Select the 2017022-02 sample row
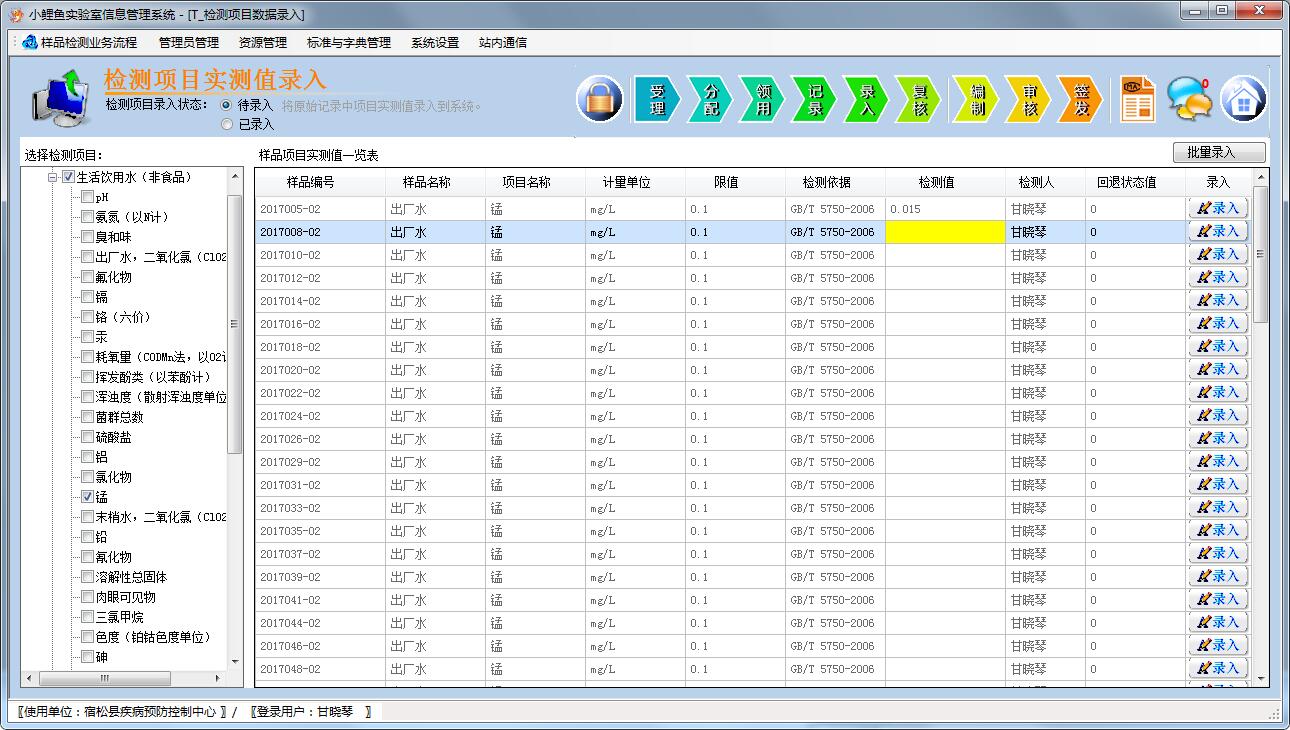The width and height of the screenshot is (1290, 730). point(720,393)
